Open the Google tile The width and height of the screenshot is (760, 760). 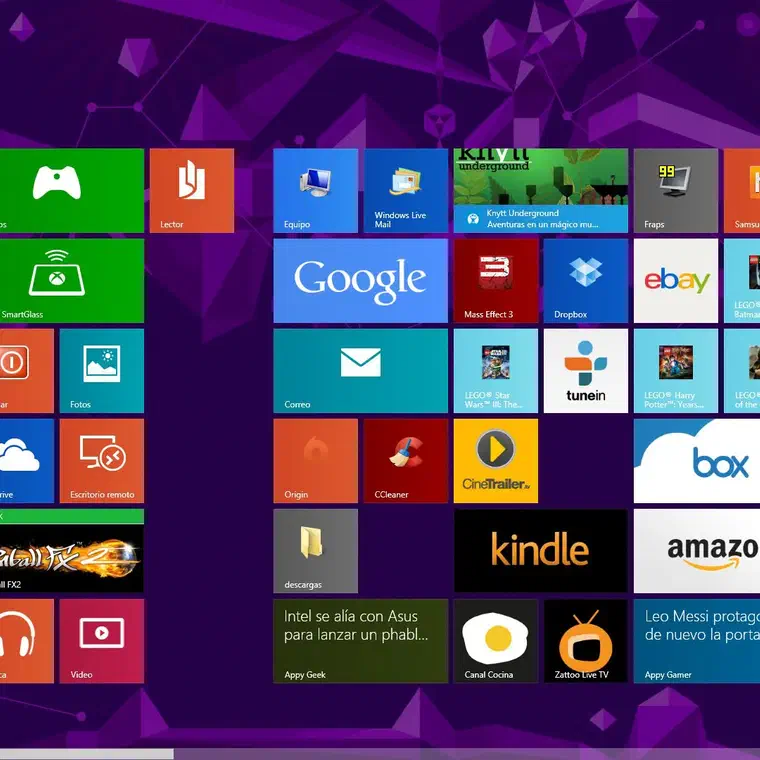pos(361,281)
